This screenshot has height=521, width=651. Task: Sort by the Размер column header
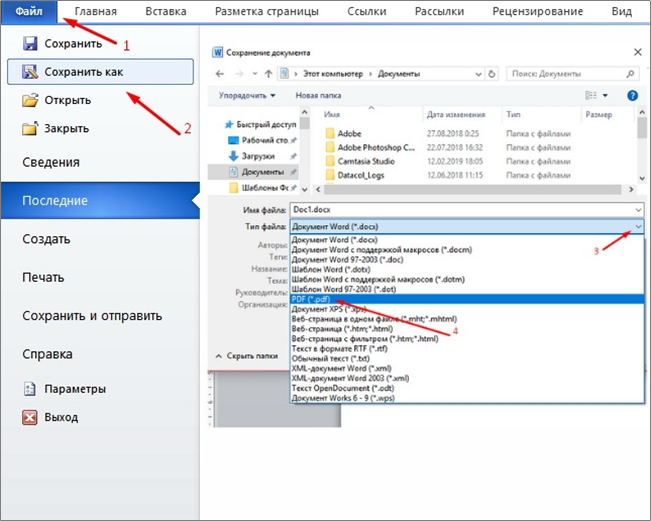598,115
